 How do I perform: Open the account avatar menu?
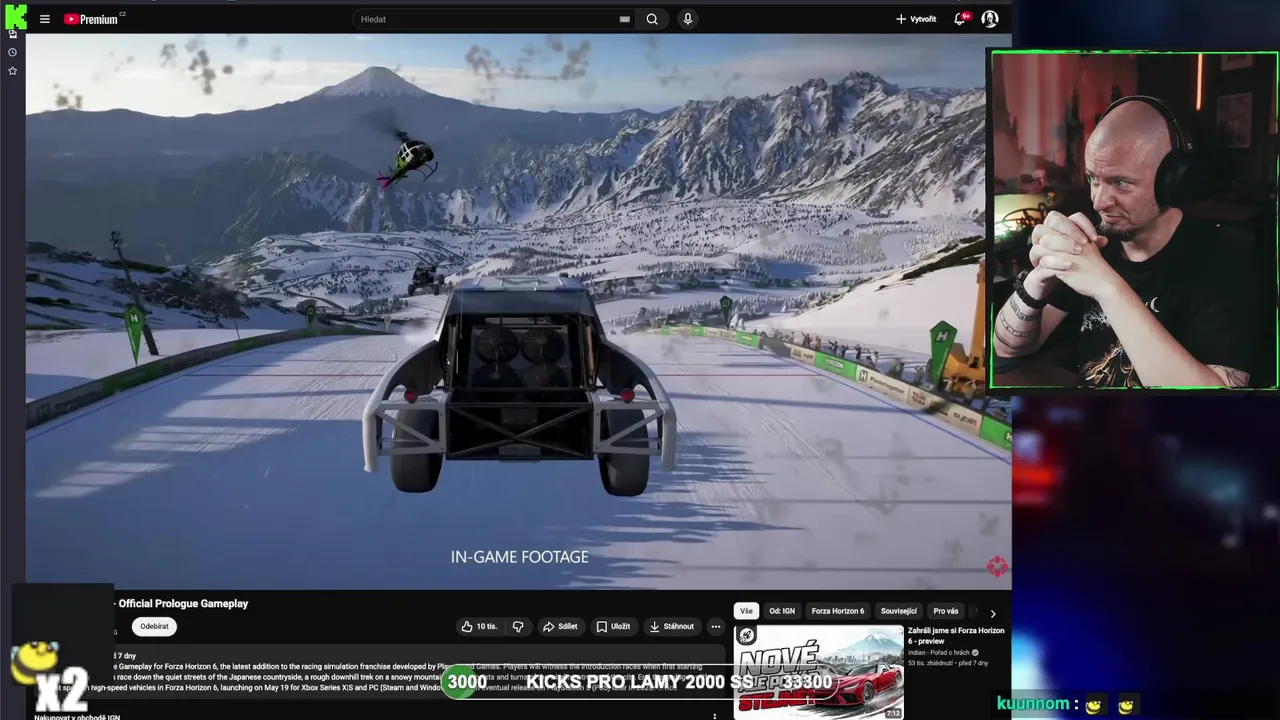(990, 19)
